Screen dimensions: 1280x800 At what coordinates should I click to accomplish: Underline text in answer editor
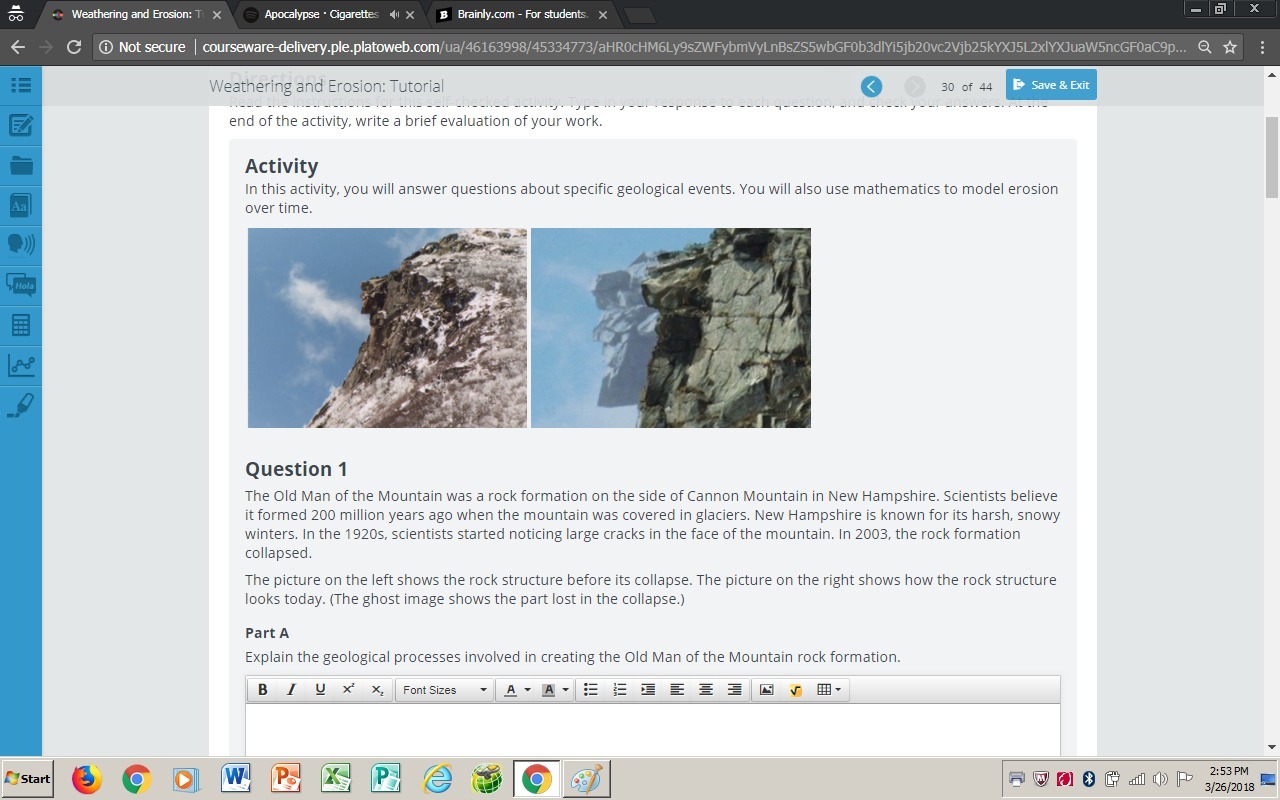(320, 690)
